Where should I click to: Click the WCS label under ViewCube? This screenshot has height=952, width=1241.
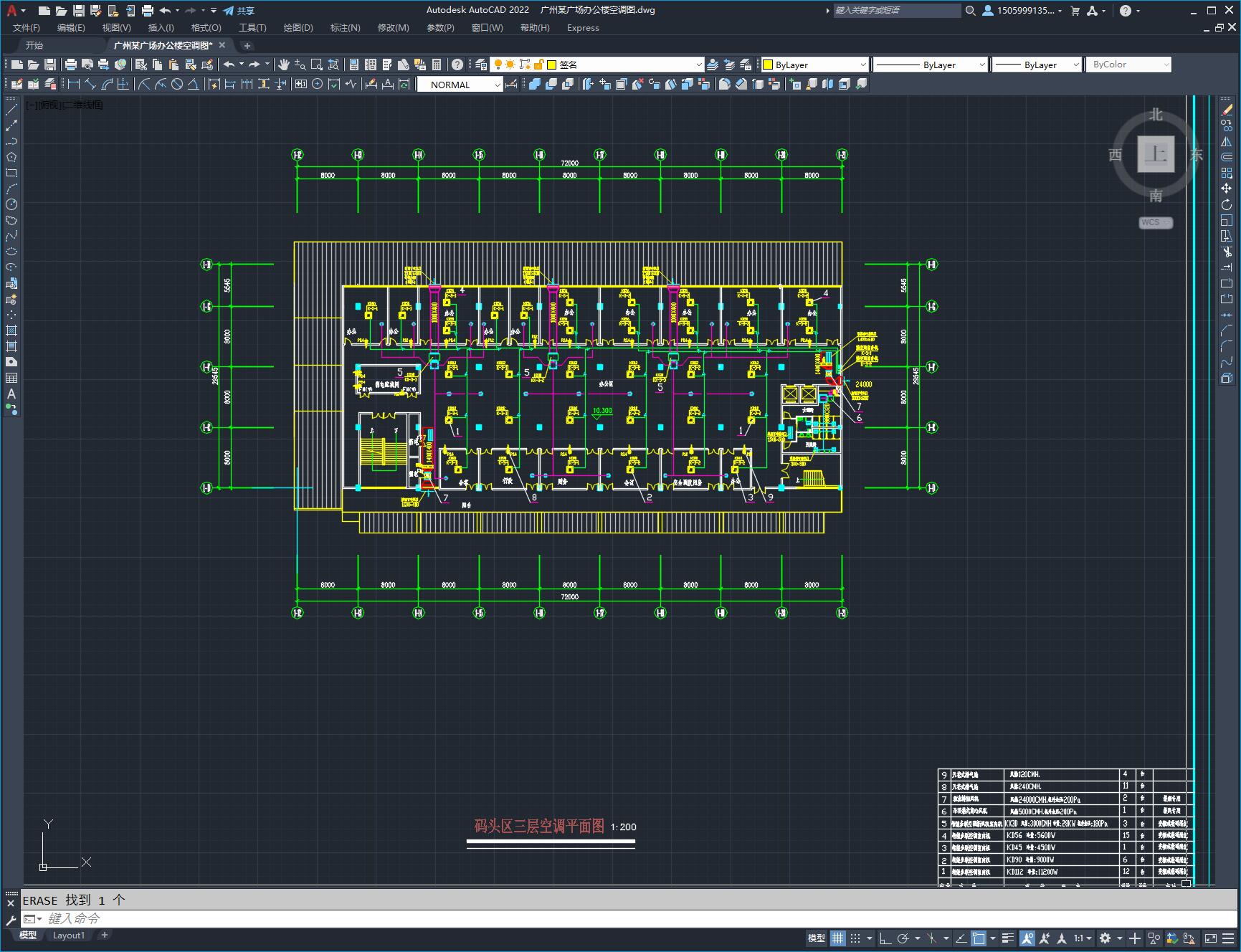1155,222
